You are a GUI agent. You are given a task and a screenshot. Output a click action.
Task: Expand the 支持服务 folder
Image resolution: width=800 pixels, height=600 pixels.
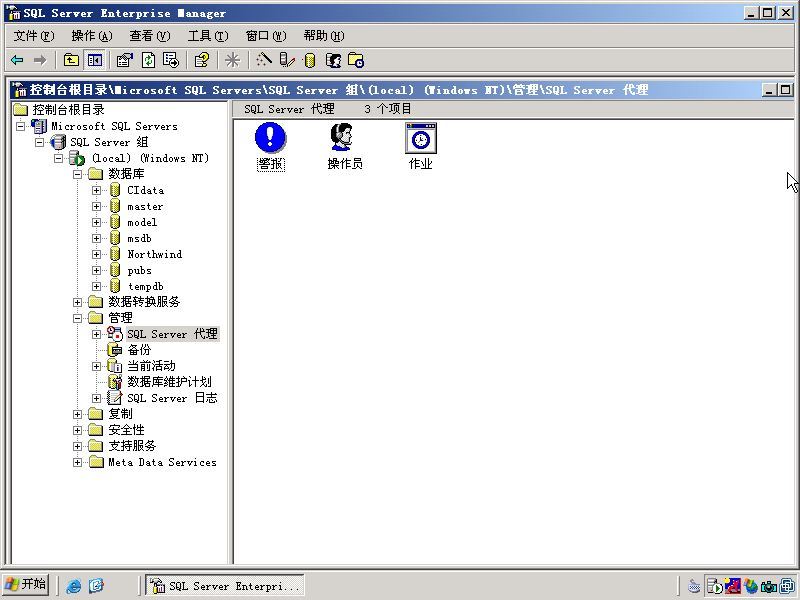pyautogui.click(x=77, y=446)
